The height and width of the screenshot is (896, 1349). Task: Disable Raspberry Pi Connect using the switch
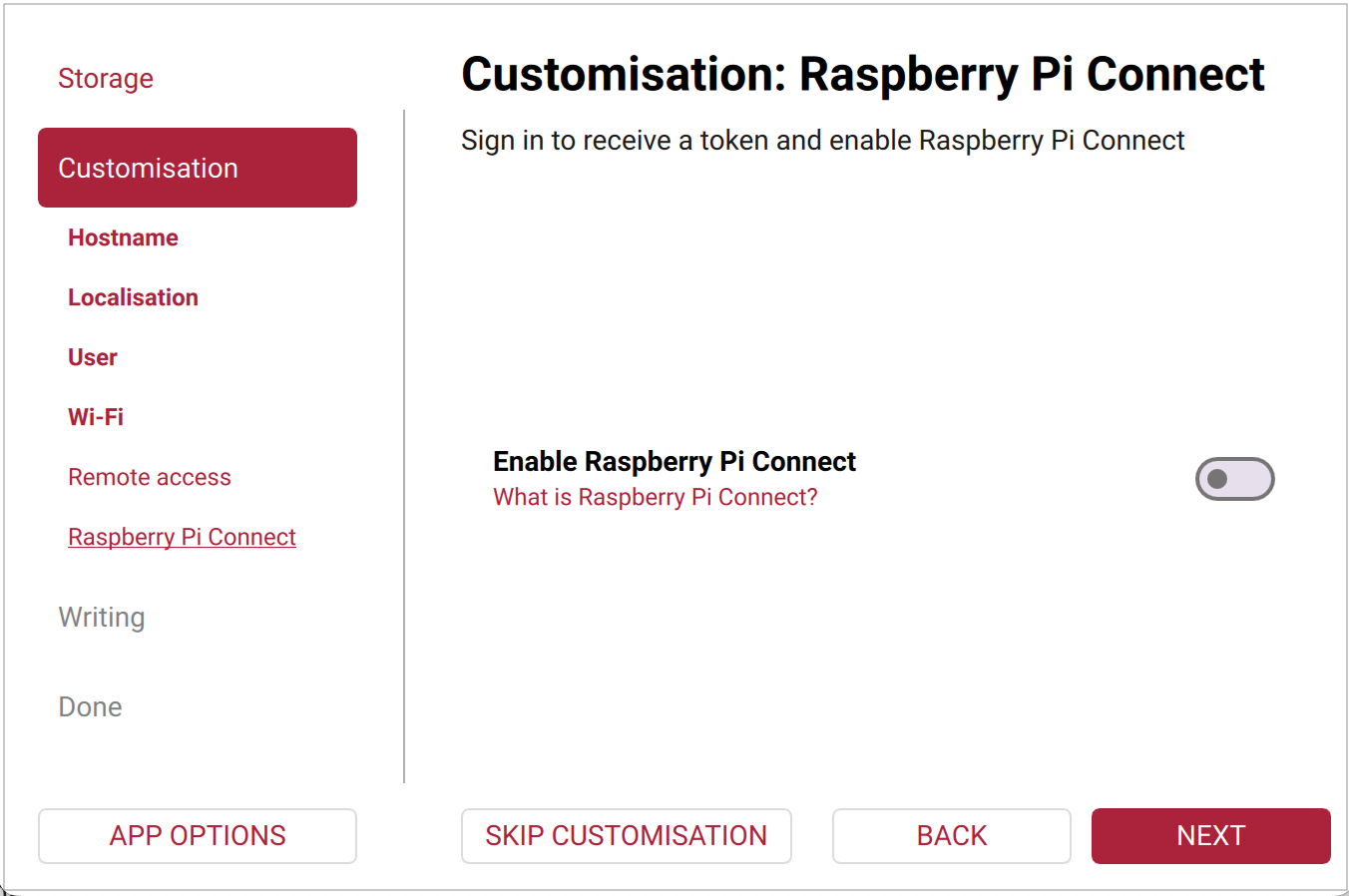(x=1234, y=478)
